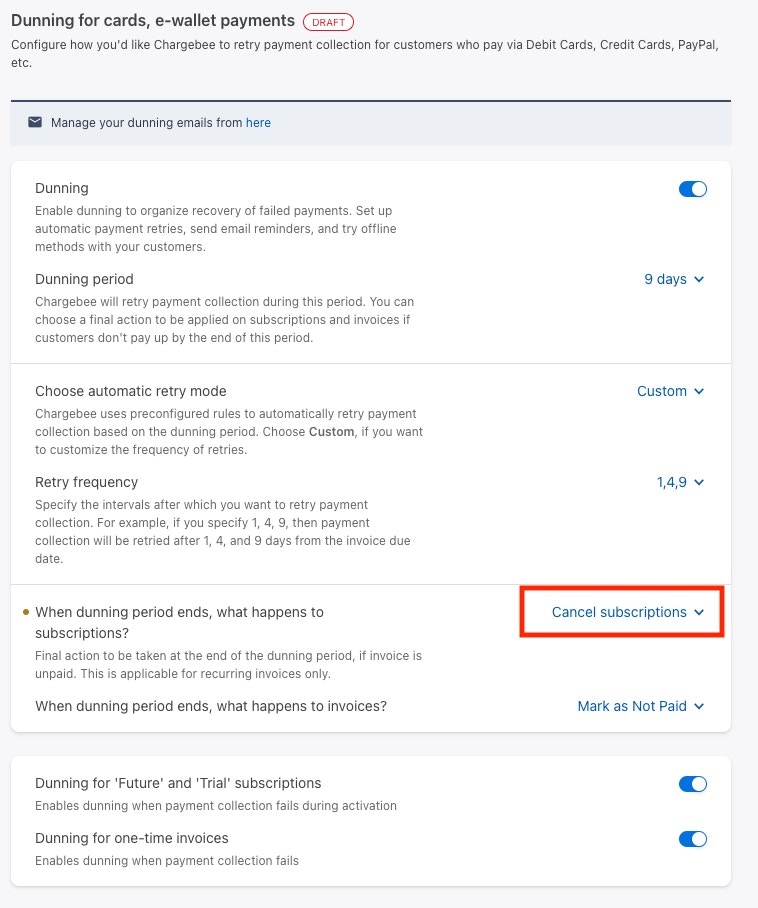Toggle Dunning for 'Future' and 'Trial' subscriptions
758x908 pixels.
693,784
